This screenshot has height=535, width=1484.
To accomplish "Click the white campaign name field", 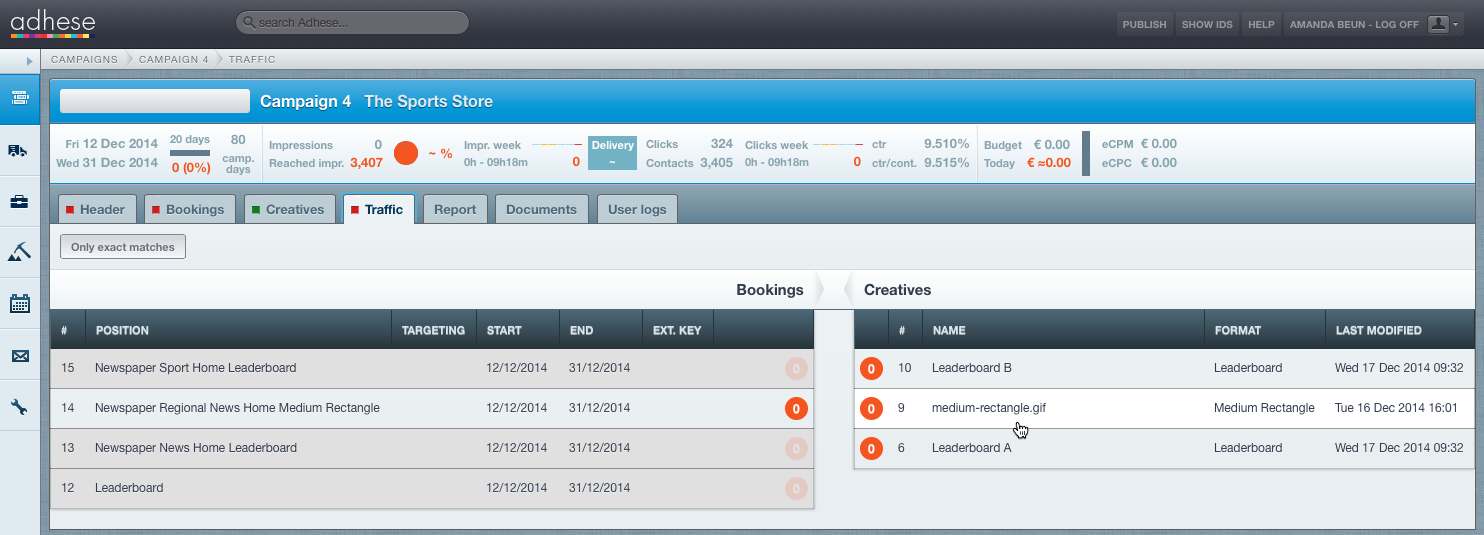I will (x=155, y=101).
